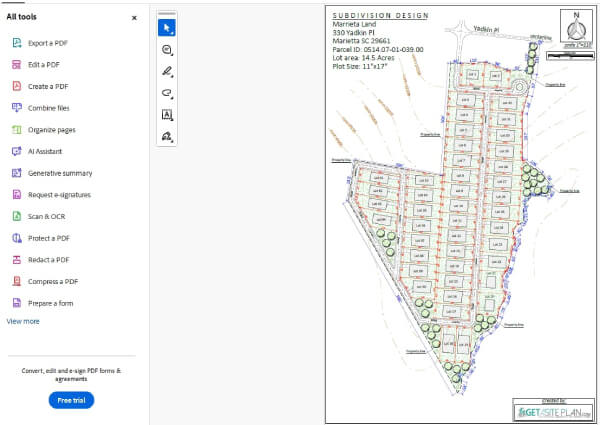Click the Parcel ID text line

[378, 49]
